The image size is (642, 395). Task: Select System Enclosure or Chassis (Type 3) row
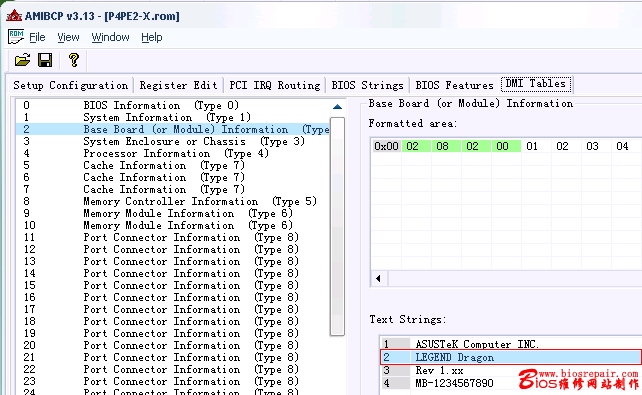[x=172, y=141]
